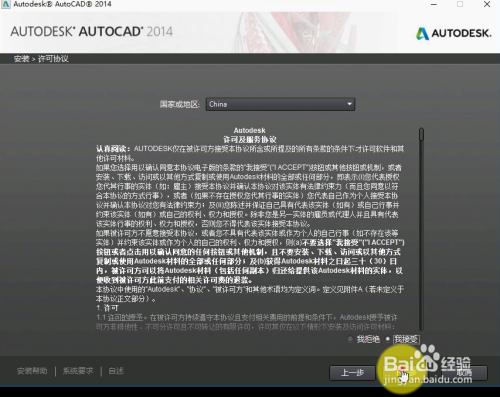Screen dimensions: 500x397
Task: Click the '1. 许可' section heading text
Action: 107,308
